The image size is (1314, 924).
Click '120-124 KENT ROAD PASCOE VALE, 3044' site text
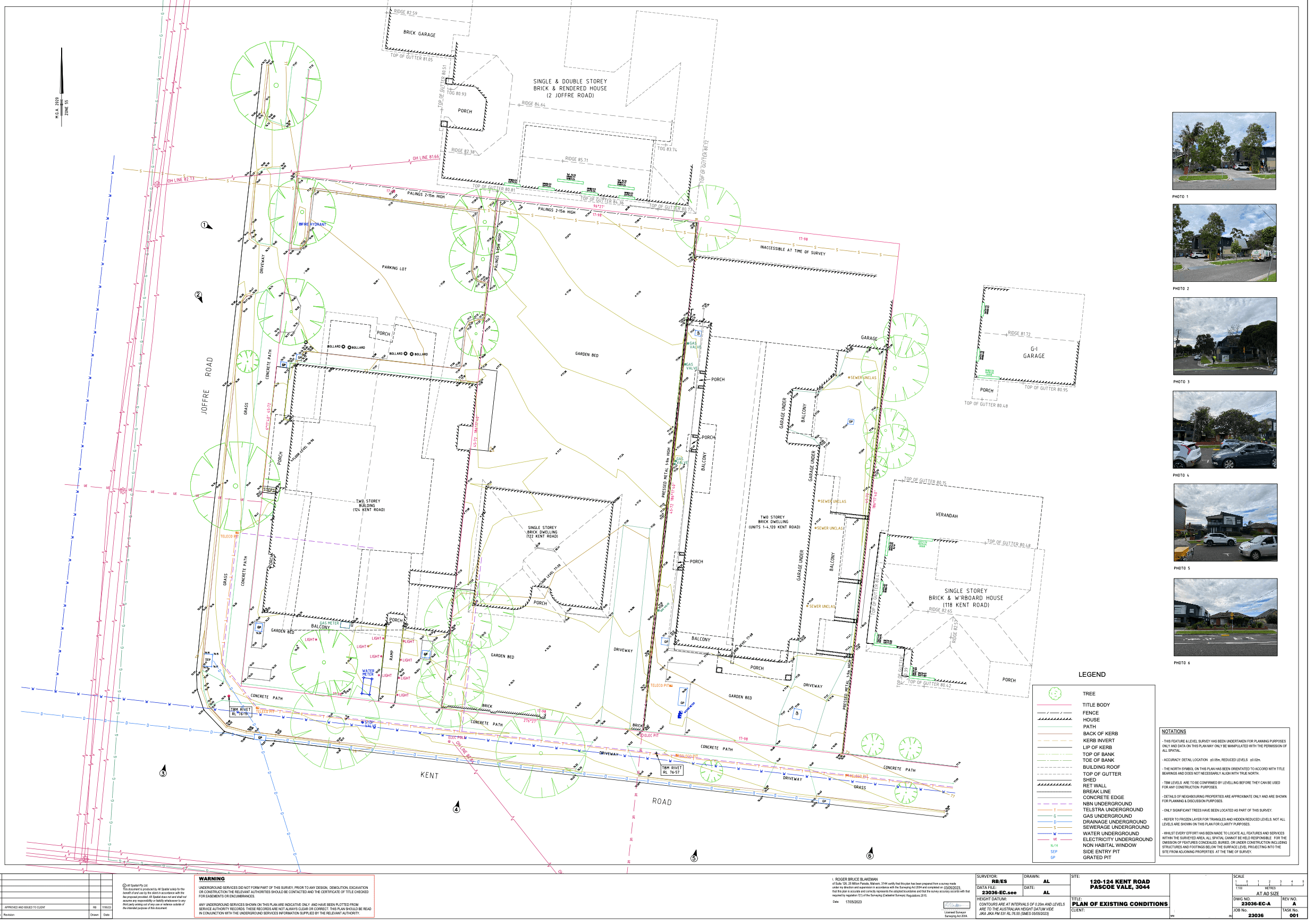coord(1119,885)
